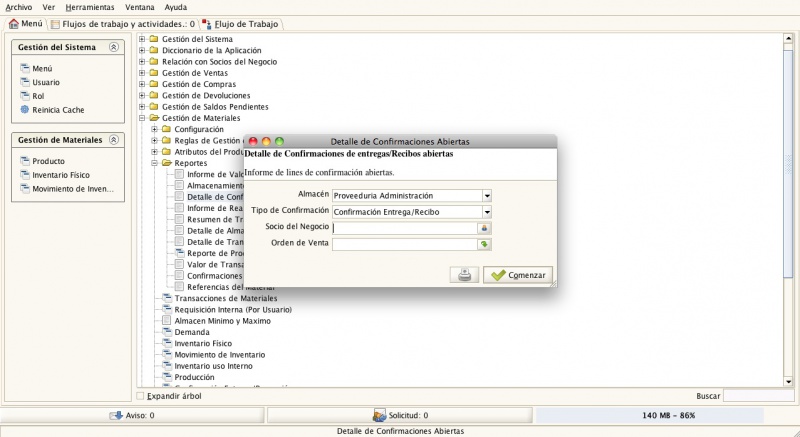Screen dimensions: 800x437
Task: Switch to Flujos de trabajo y actividades tab
Action: pos(123,24)
